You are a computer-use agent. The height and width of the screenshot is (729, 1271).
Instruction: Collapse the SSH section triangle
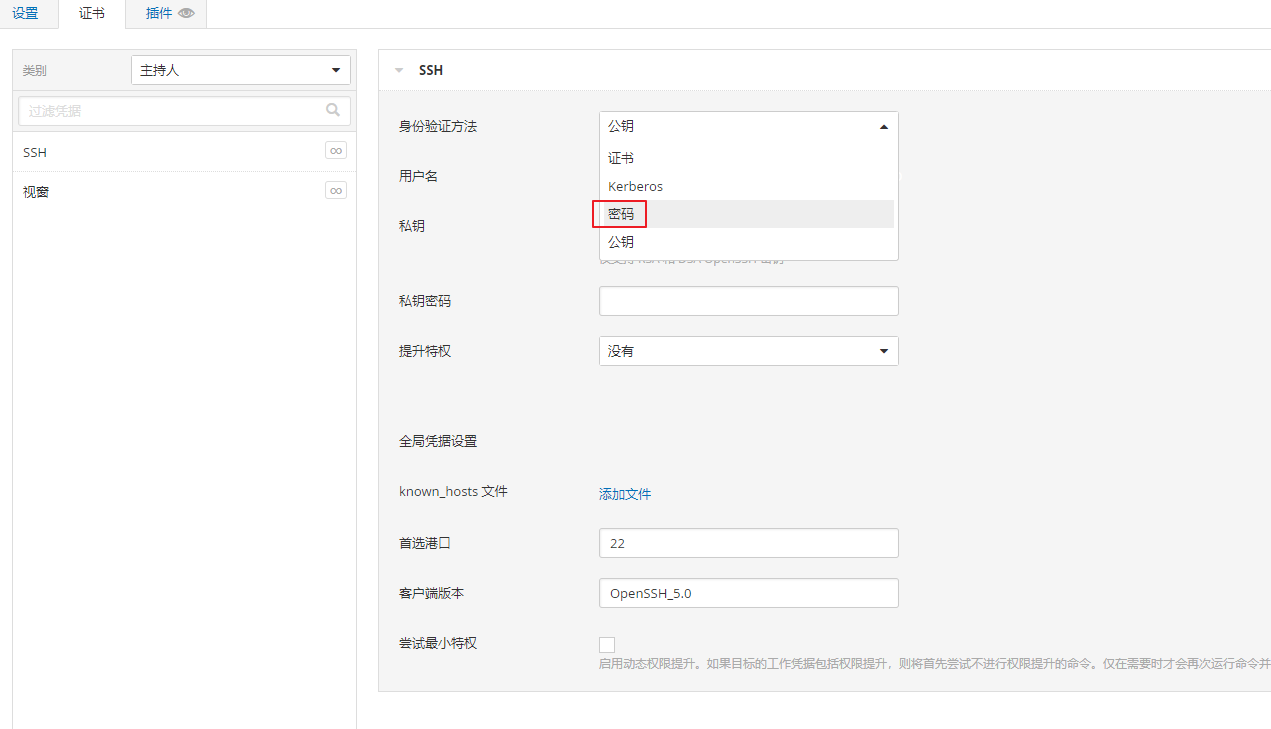coord(399,71)
